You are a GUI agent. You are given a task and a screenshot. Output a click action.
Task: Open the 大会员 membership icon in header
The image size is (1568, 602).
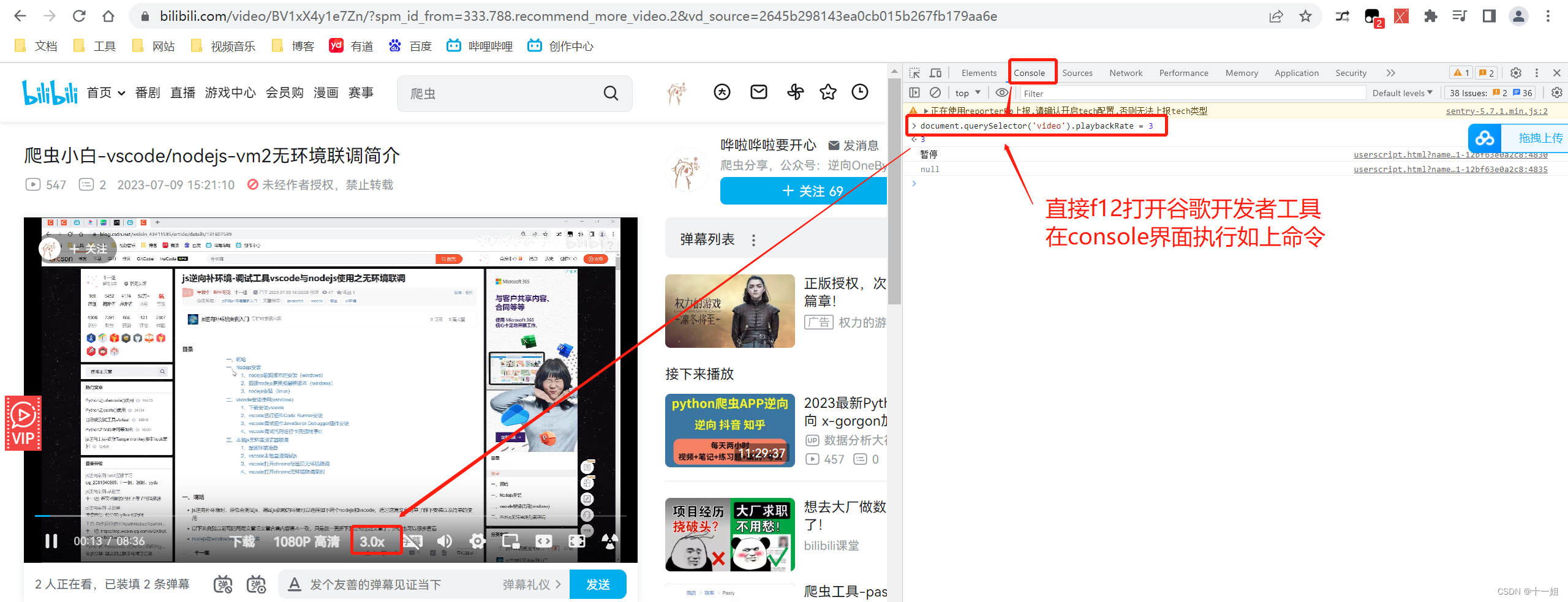pos(722,92)
